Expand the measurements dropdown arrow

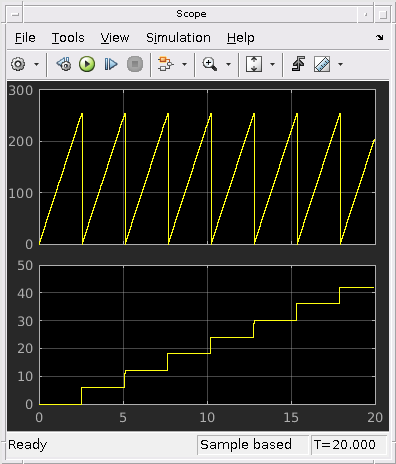(340, 64)
